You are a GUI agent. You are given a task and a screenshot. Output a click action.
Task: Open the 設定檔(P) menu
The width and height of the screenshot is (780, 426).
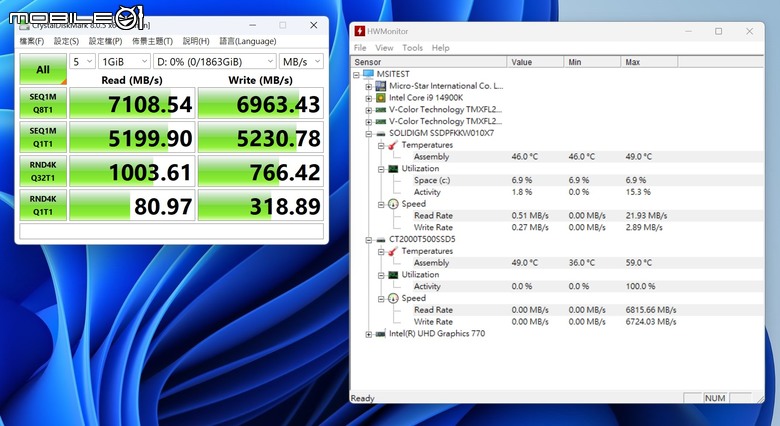pos(105,41)
